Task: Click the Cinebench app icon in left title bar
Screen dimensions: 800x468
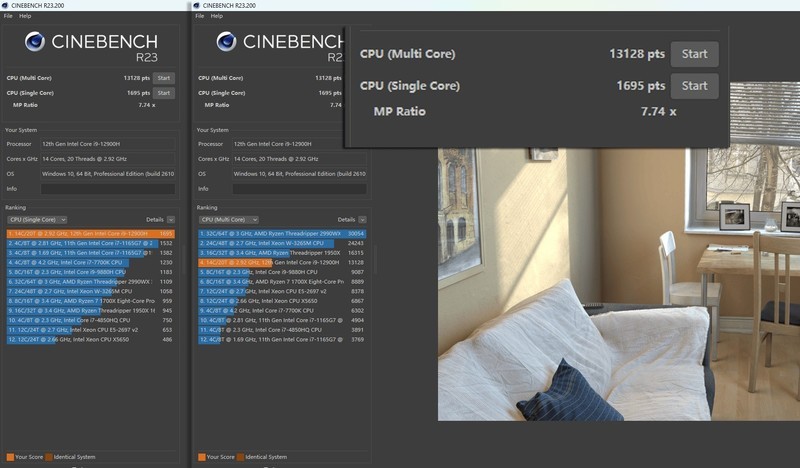Action: [x=5, y=5]
